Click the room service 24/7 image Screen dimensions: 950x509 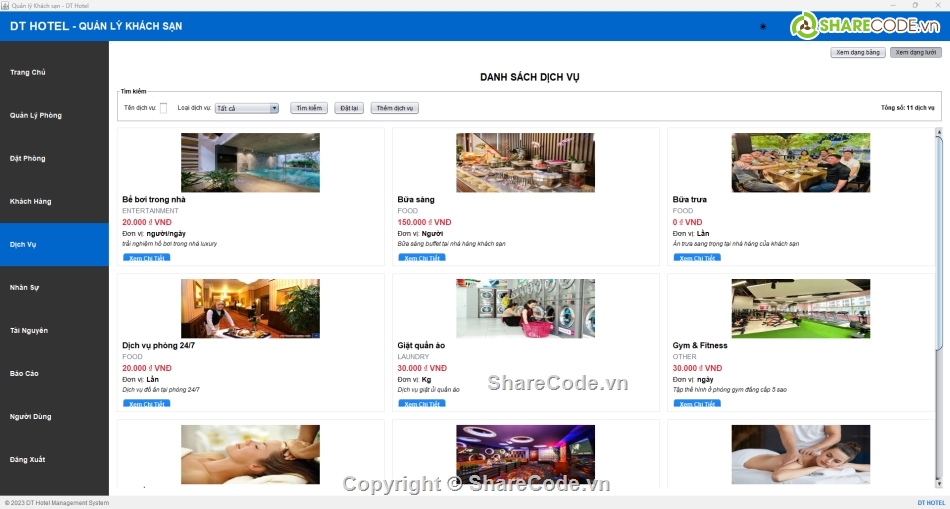click(x=250, y=308)
